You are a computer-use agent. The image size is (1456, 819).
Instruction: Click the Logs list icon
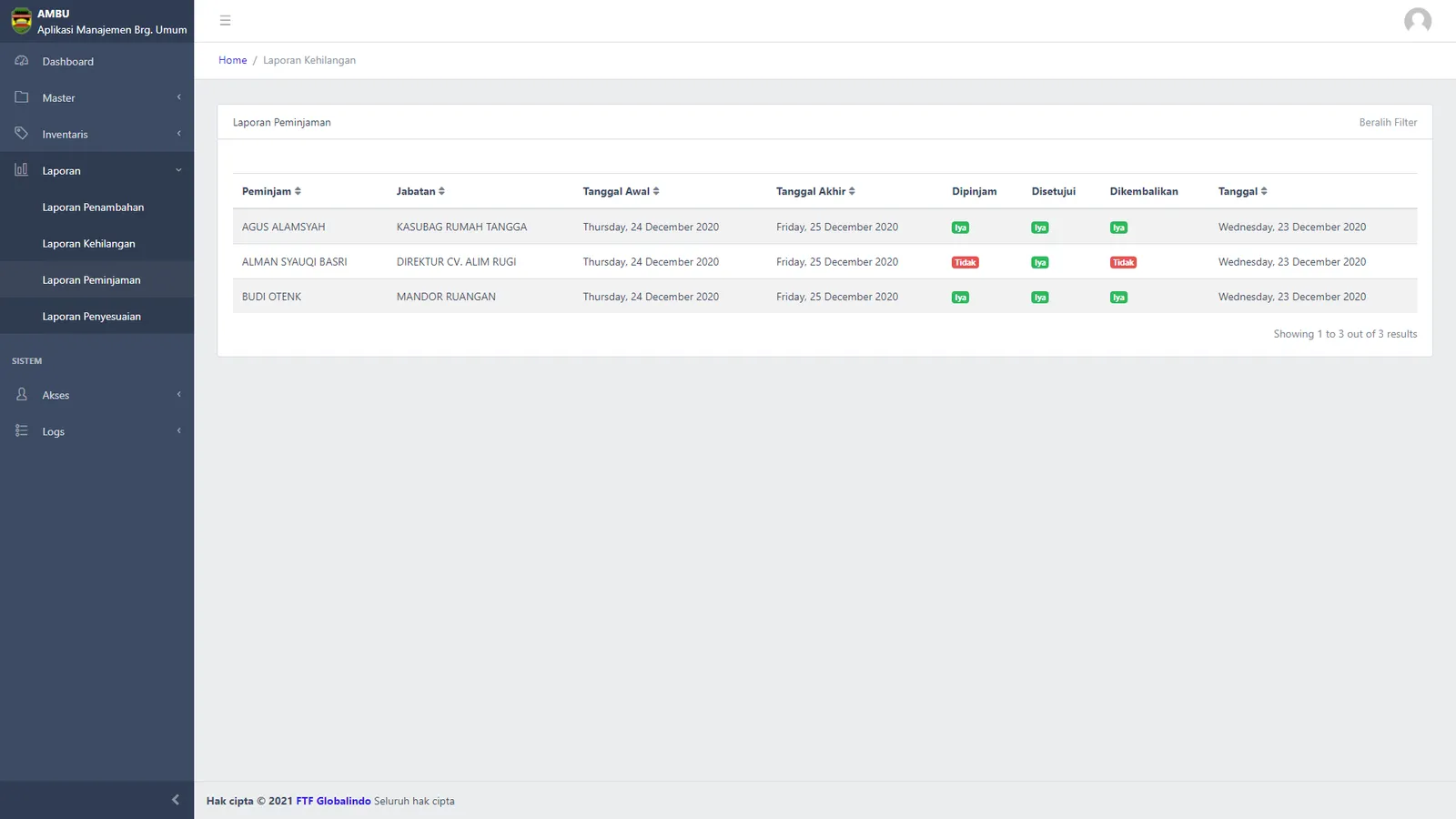pos(22,431)
